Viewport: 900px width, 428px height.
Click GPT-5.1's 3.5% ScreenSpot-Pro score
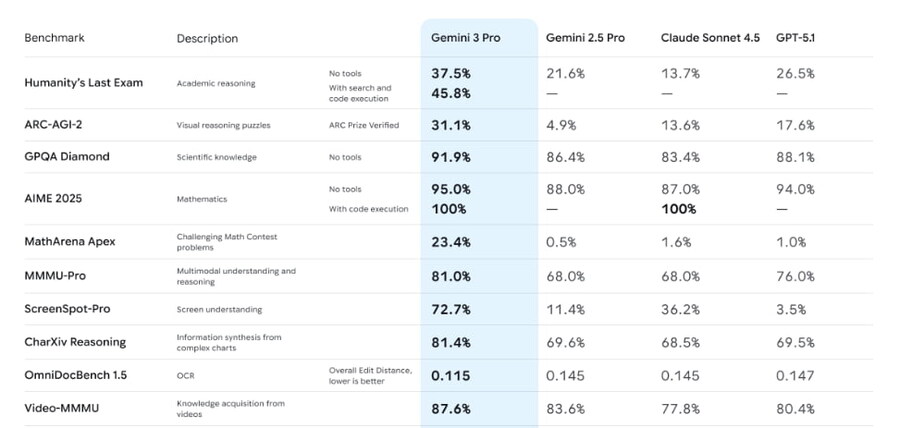[x=791, y=309]
